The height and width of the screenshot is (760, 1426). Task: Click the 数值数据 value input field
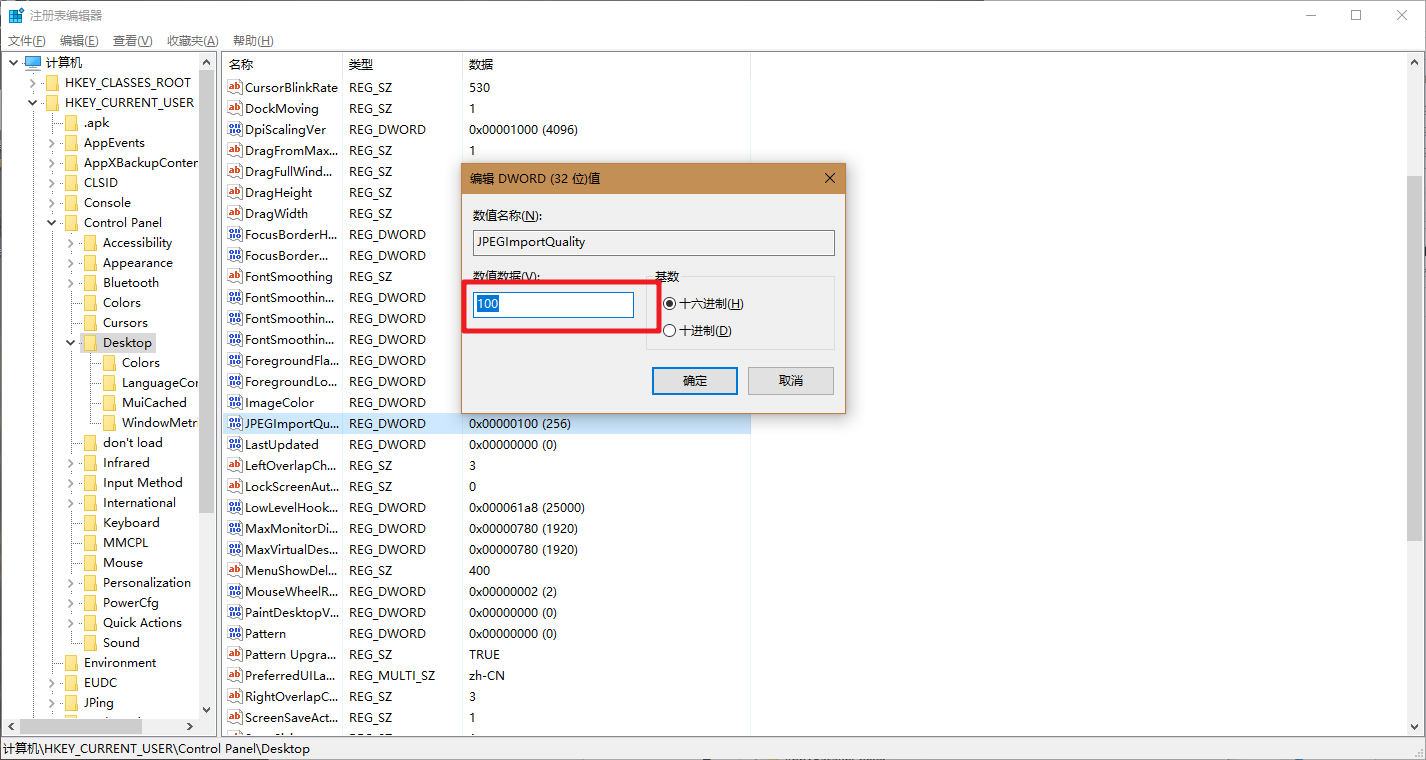pyautogui.click(x=554, y=305)
